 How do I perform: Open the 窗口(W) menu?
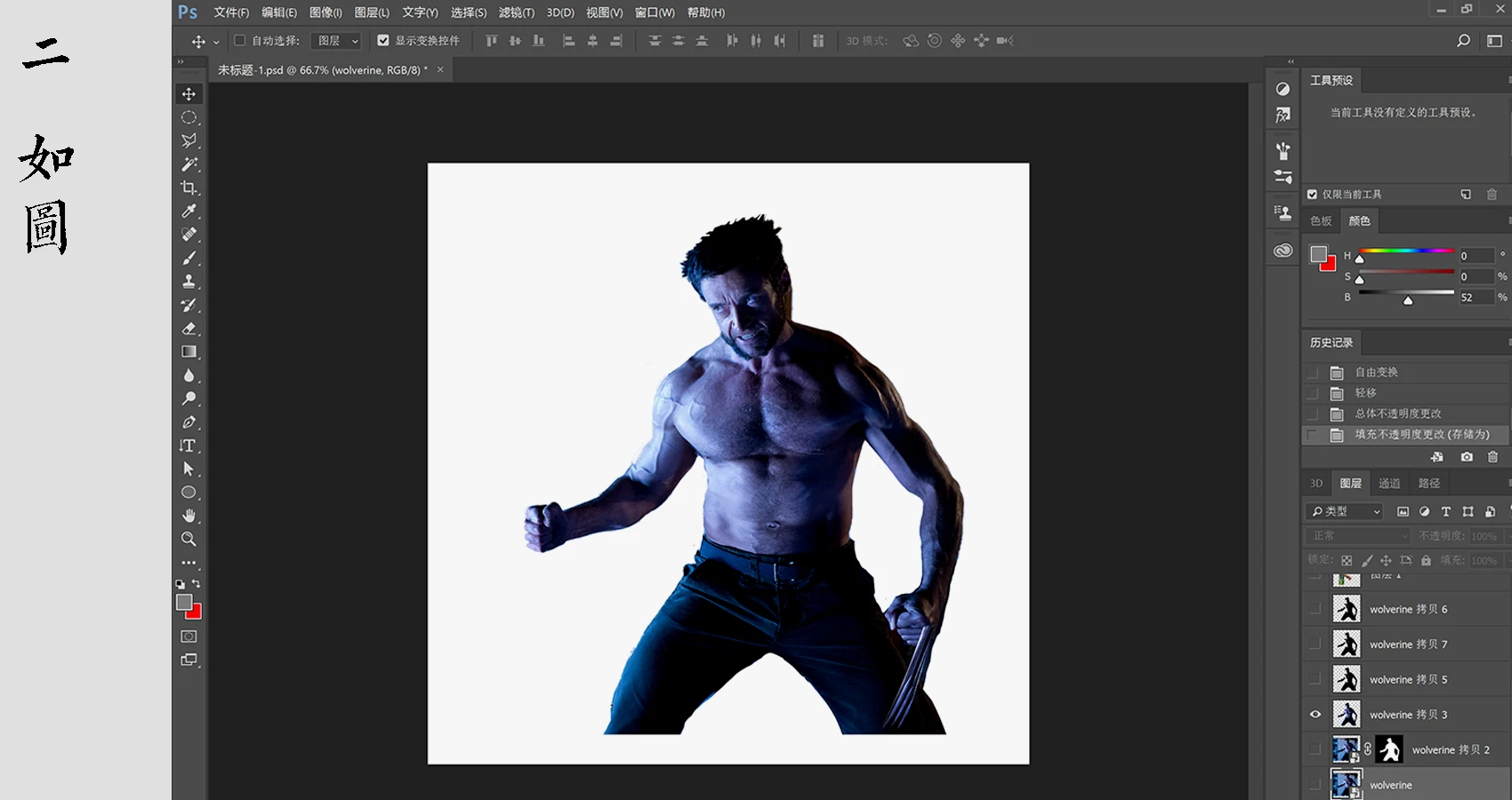(x=655, y=12)
